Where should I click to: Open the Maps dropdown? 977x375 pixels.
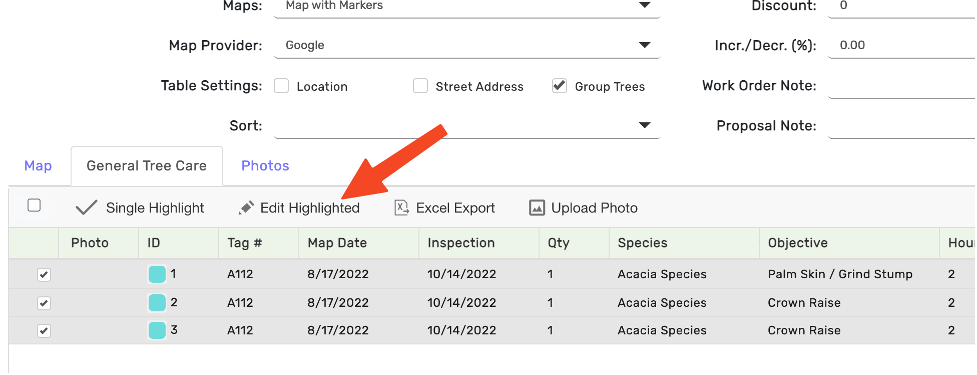[x=467, y=7]
